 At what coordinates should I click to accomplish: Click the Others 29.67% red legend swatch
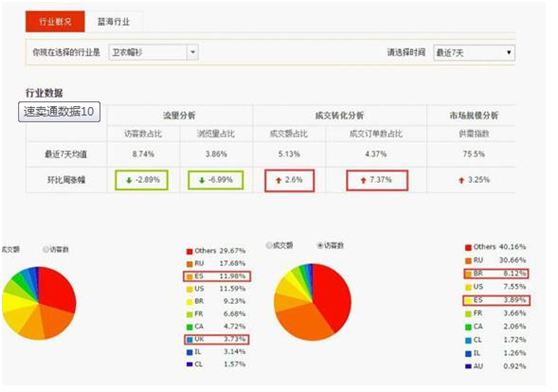[189, 251]
